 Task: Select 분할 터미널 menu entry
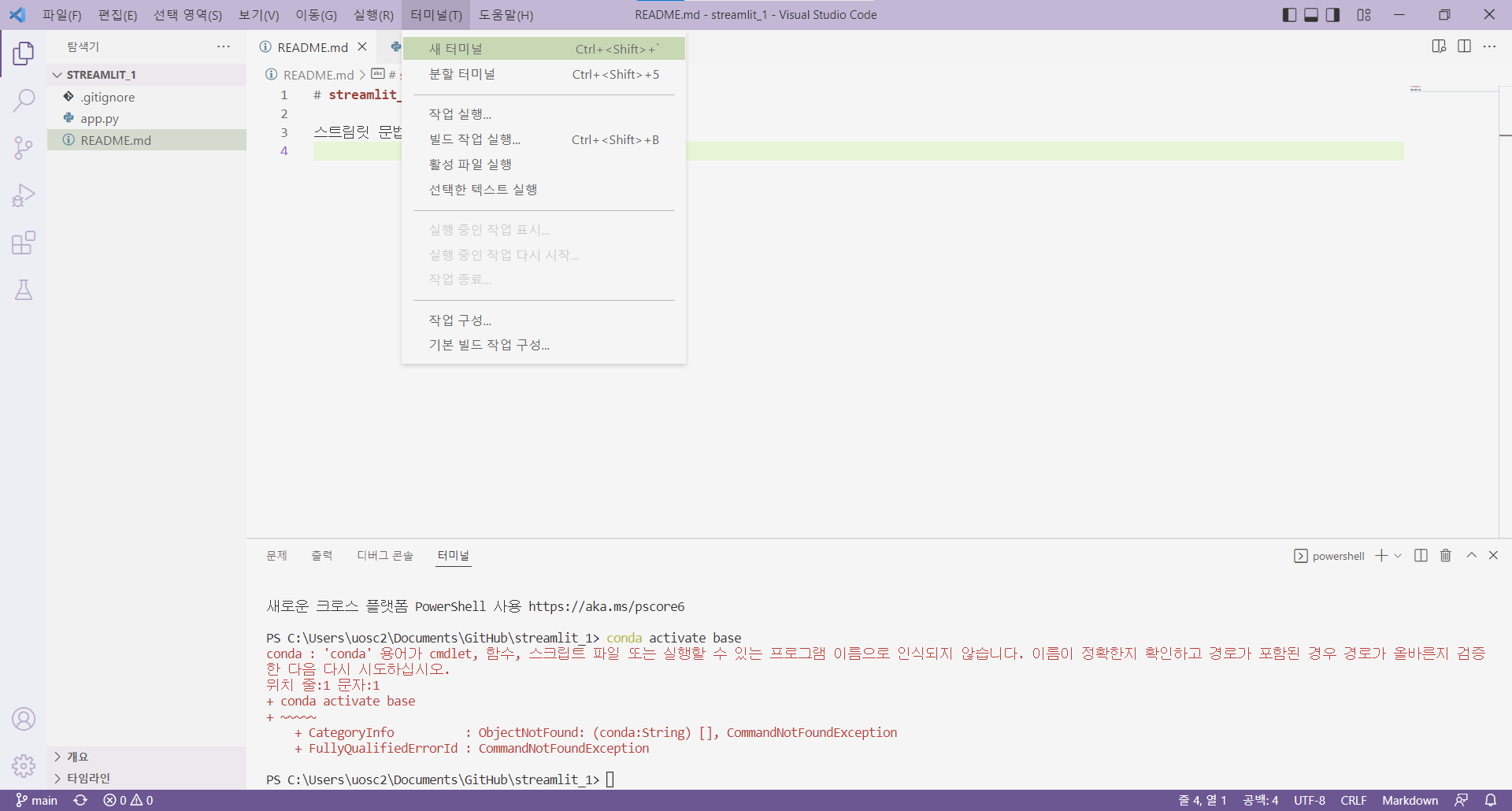point(543,74)
